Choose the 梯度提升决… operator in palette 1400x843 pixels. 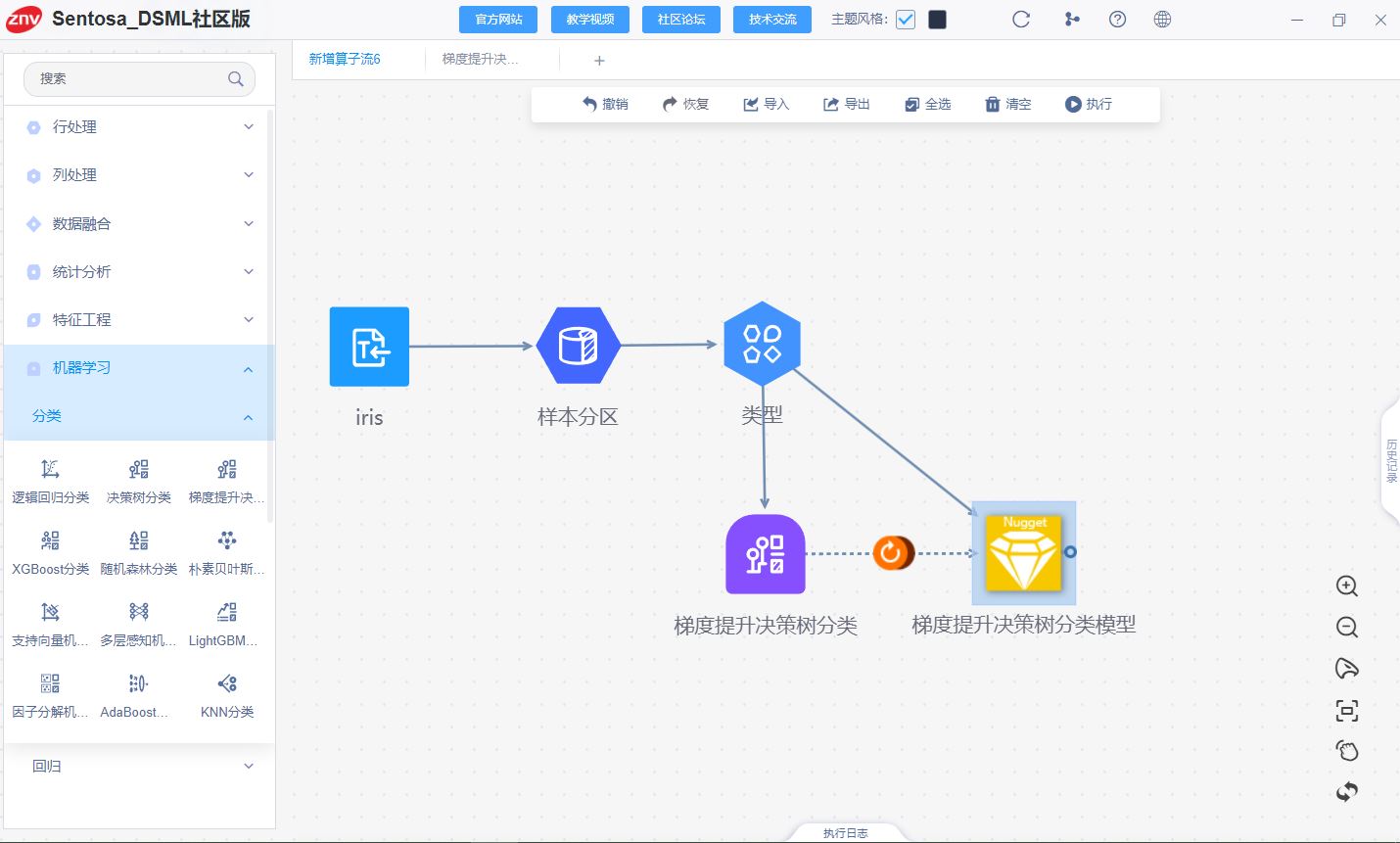coord(227,482)
